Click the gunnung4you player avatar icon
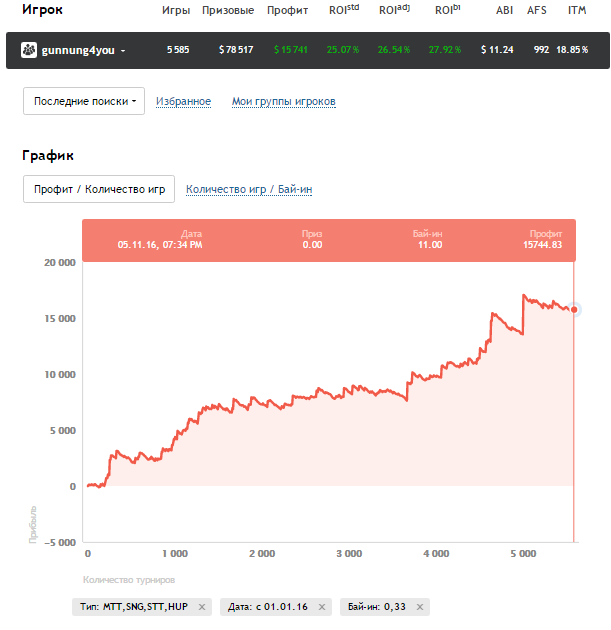 point(28,50)
